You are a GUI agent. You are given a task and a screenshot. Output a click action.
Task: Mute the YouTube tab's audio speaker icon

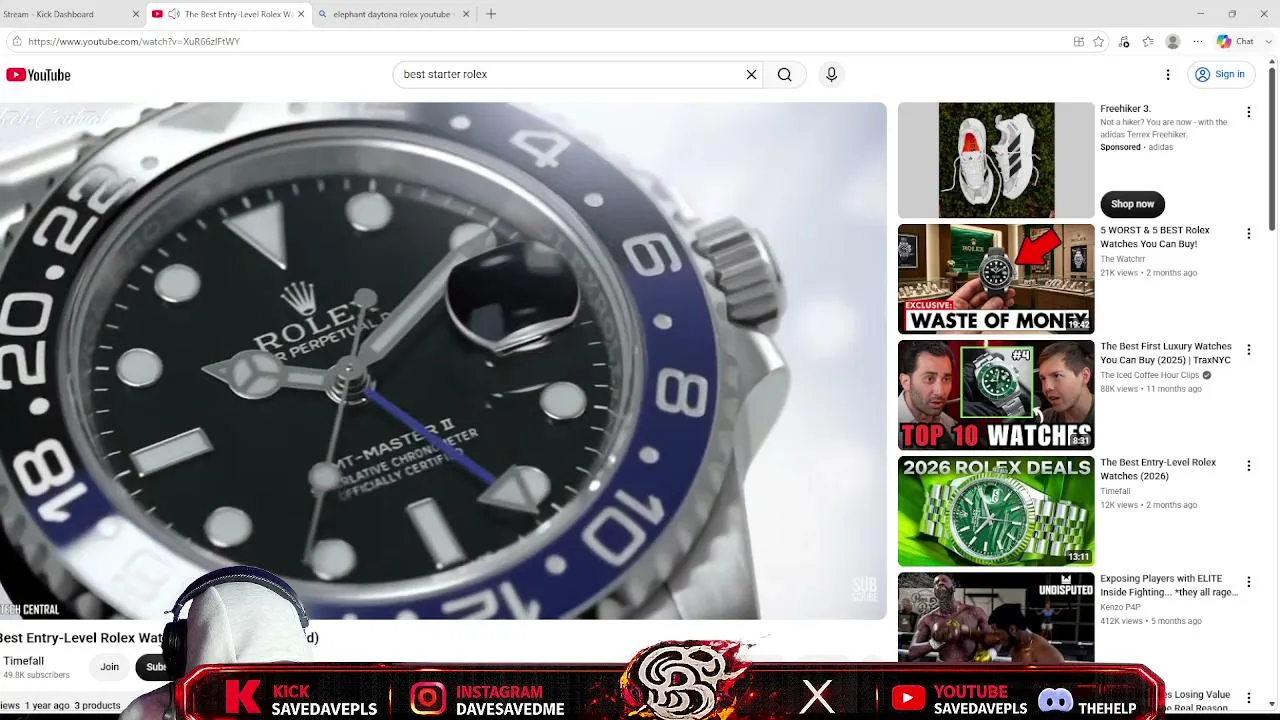pyautogui.click(x=174, y=14)
